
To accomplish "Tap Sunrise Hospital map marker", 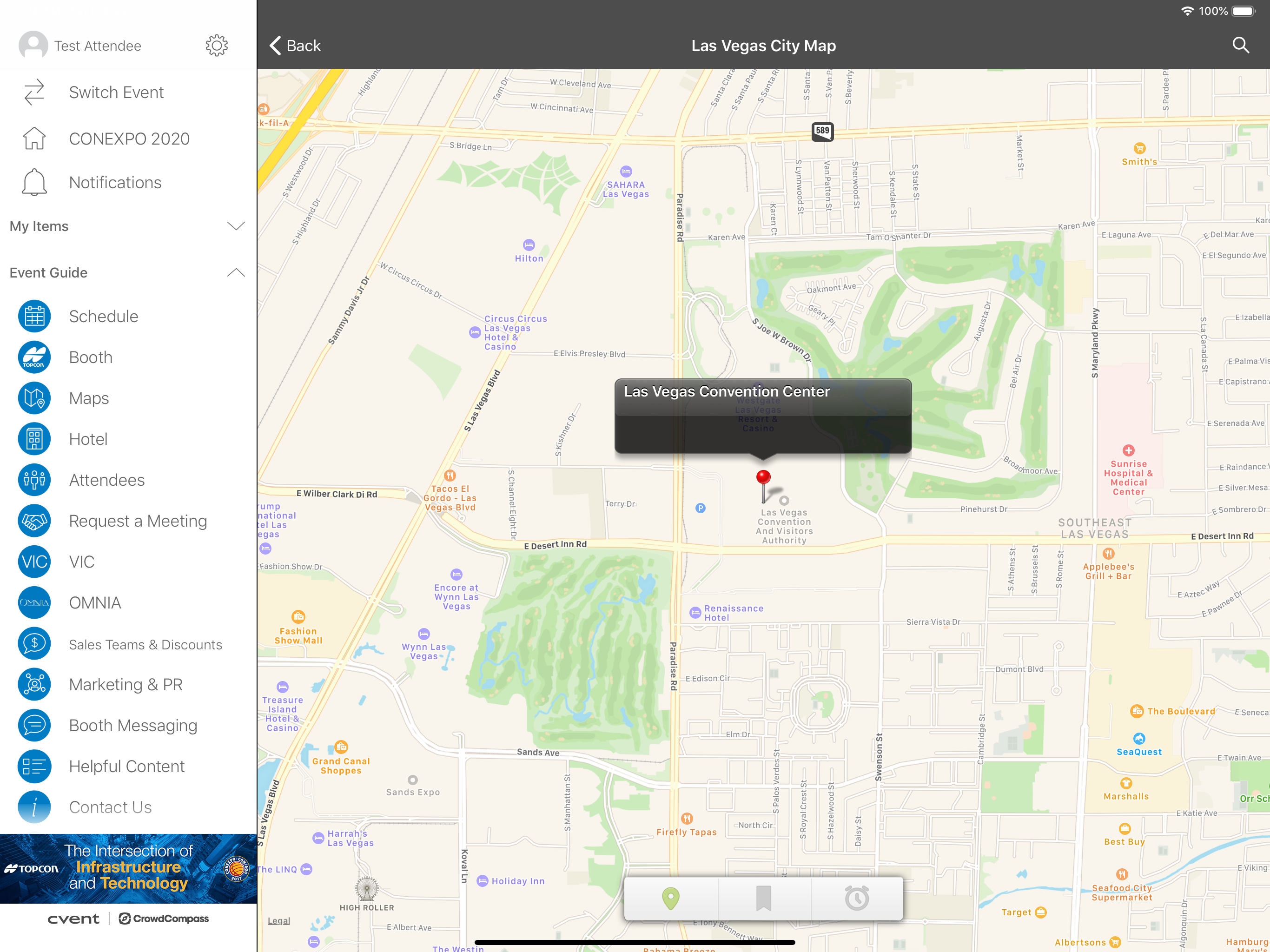I will coord(1128,451).
